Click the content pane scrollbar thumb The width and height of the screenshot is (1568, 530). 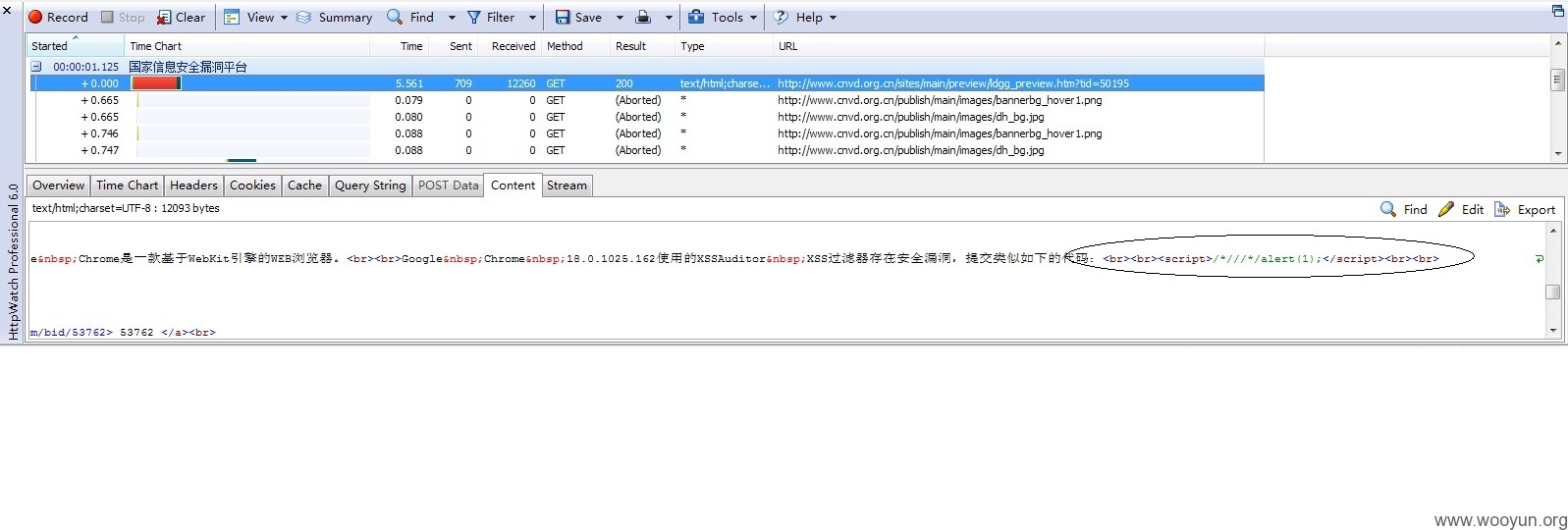[1553, 291]
